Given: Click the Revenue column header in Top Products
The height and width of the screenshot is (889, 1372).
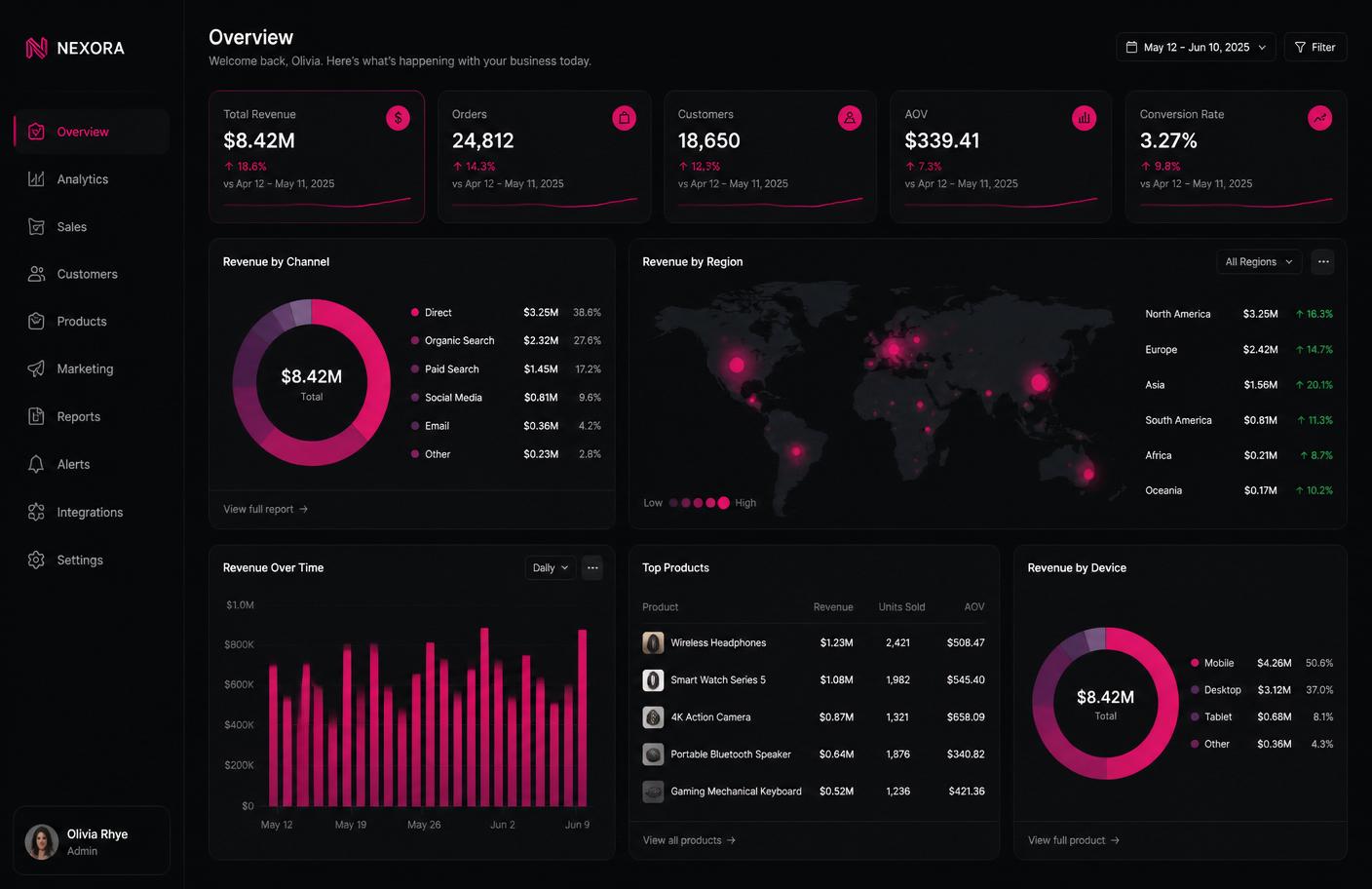Looking at the screenshot, I should pos(833,607).
